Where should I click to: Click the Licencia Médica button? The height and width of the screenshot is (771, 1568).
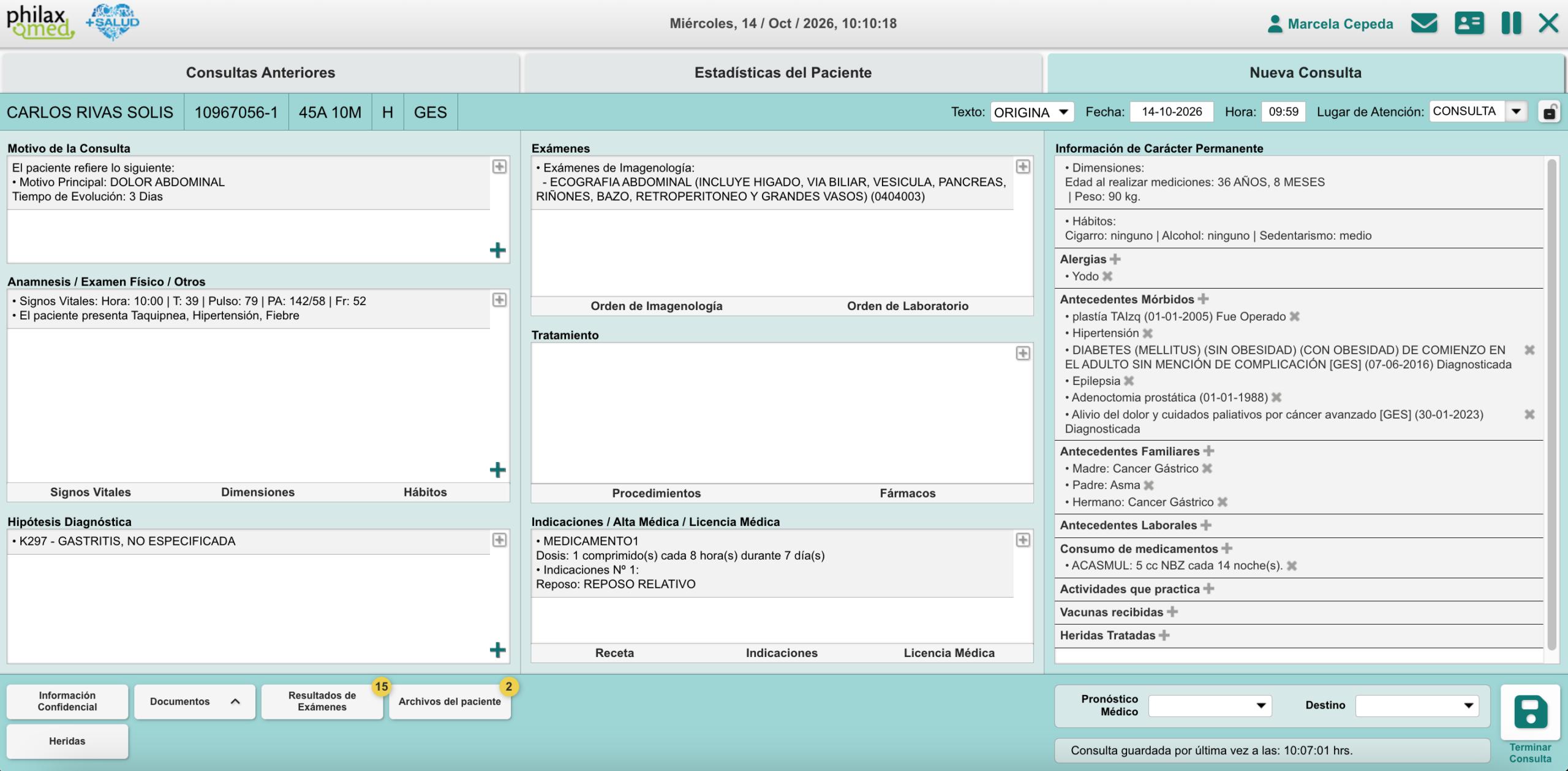[949, 653]
